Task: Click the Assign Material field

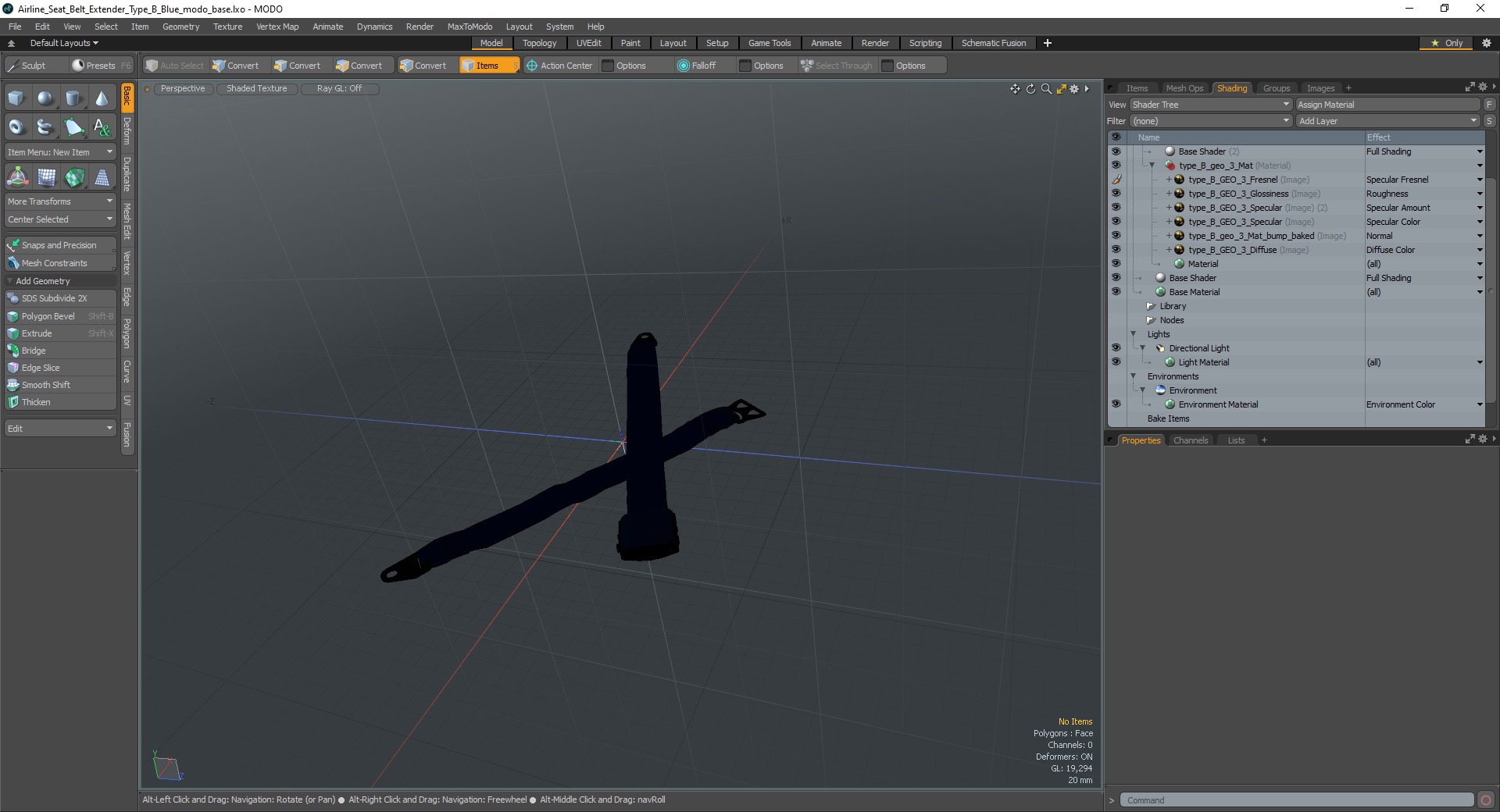Action: pyautogui.click(x=1387, y=105)
